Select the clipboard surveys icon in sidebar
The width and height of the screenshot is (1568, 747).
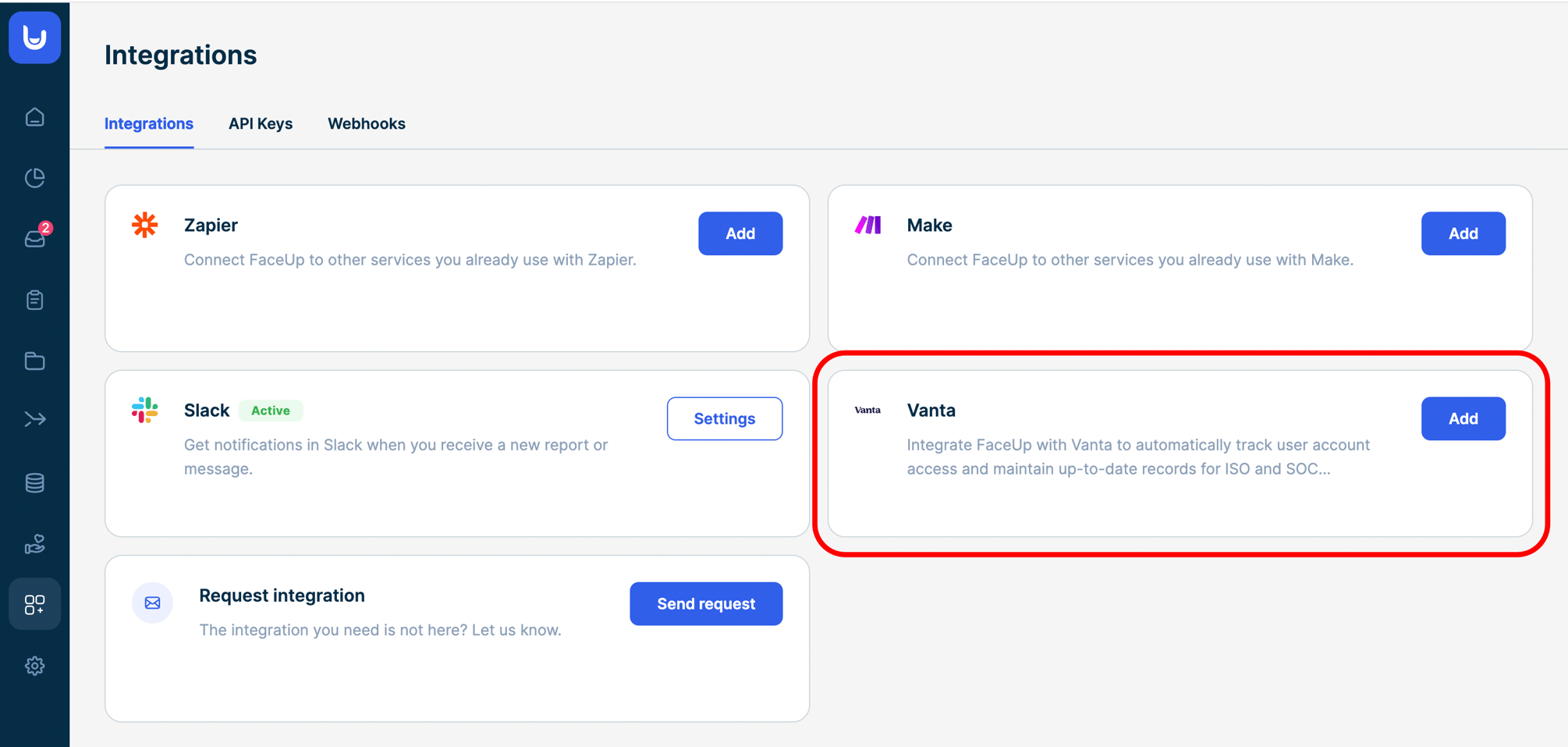click(x=34, y=300)
